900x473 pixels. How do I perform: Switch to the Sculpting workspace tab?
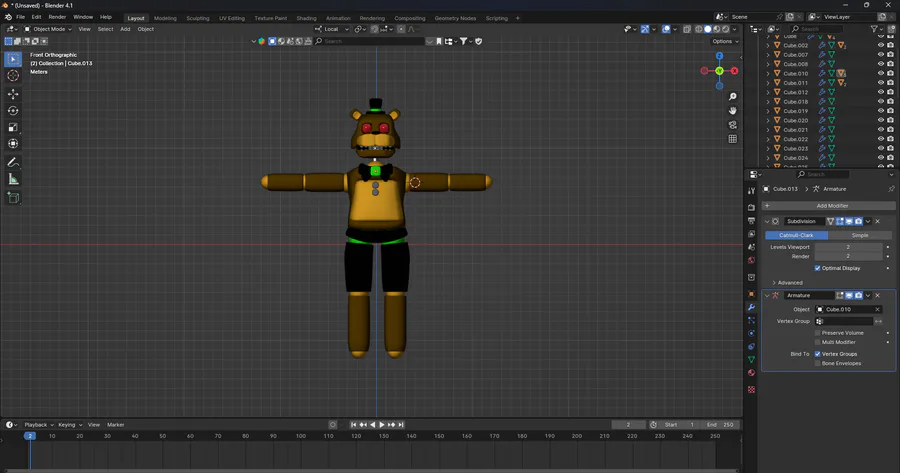tap(197, 18)
